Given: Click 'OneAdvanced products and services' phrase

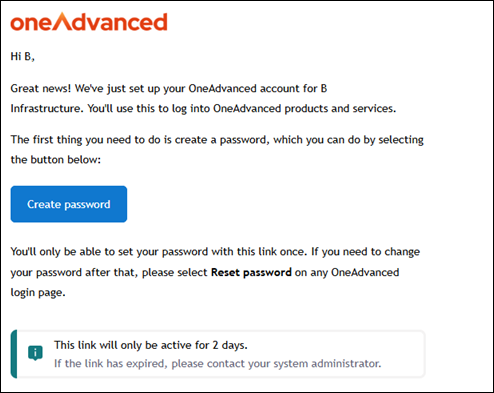Looking at the screenshot, I should 305,109.
